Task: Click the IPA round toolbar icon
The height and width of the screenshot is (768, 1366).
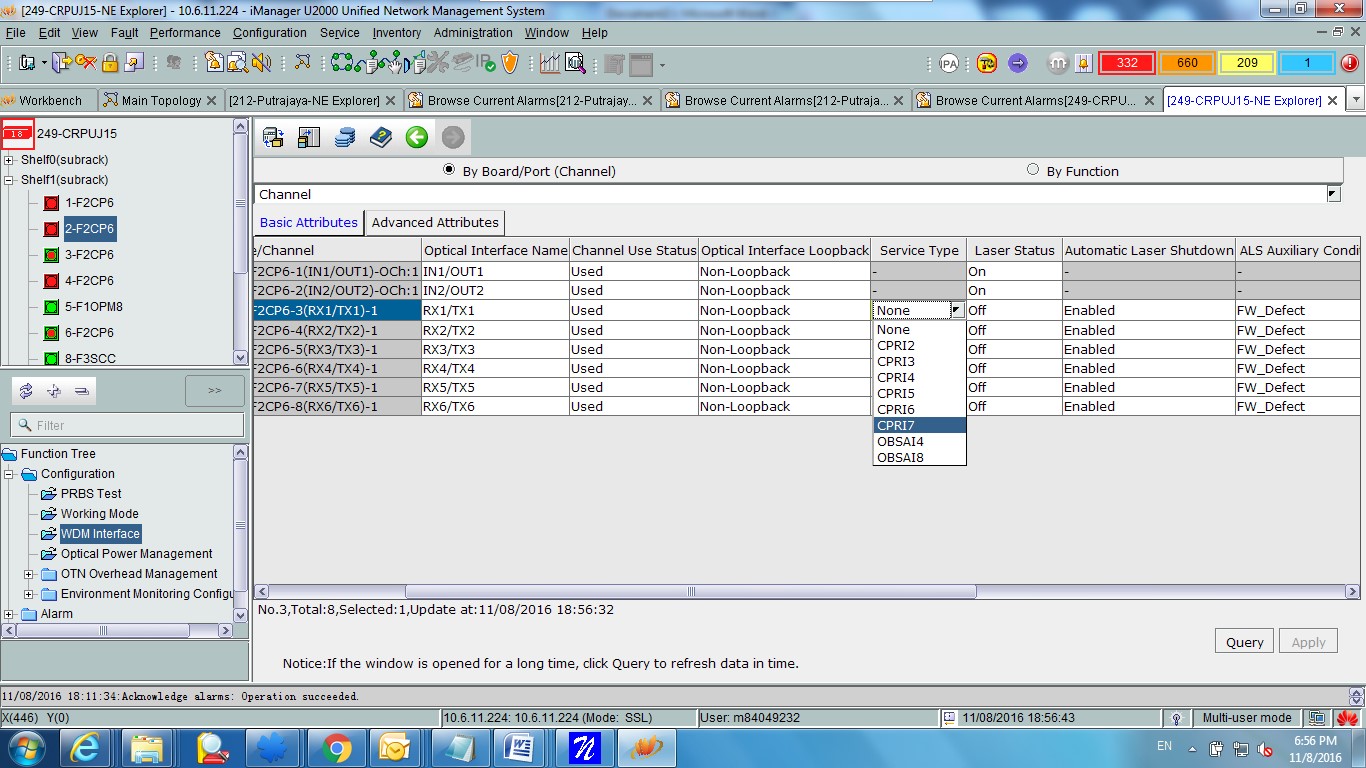Action: tap(949, 63)
